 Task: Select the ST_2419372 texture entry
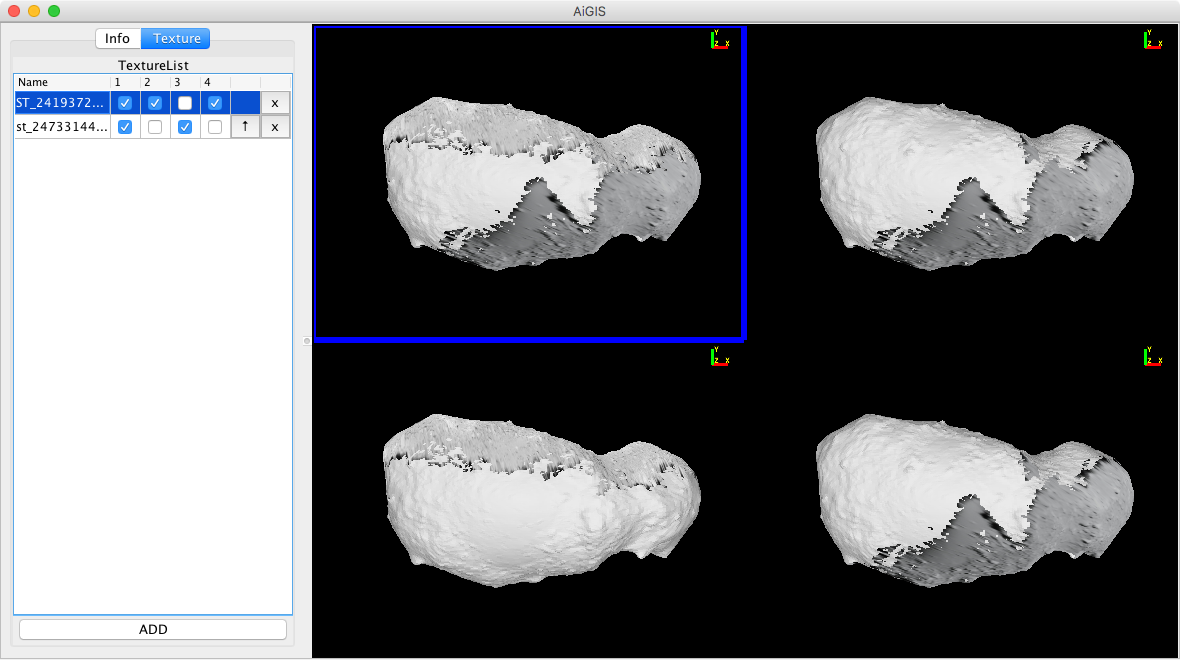coord(60,102)
